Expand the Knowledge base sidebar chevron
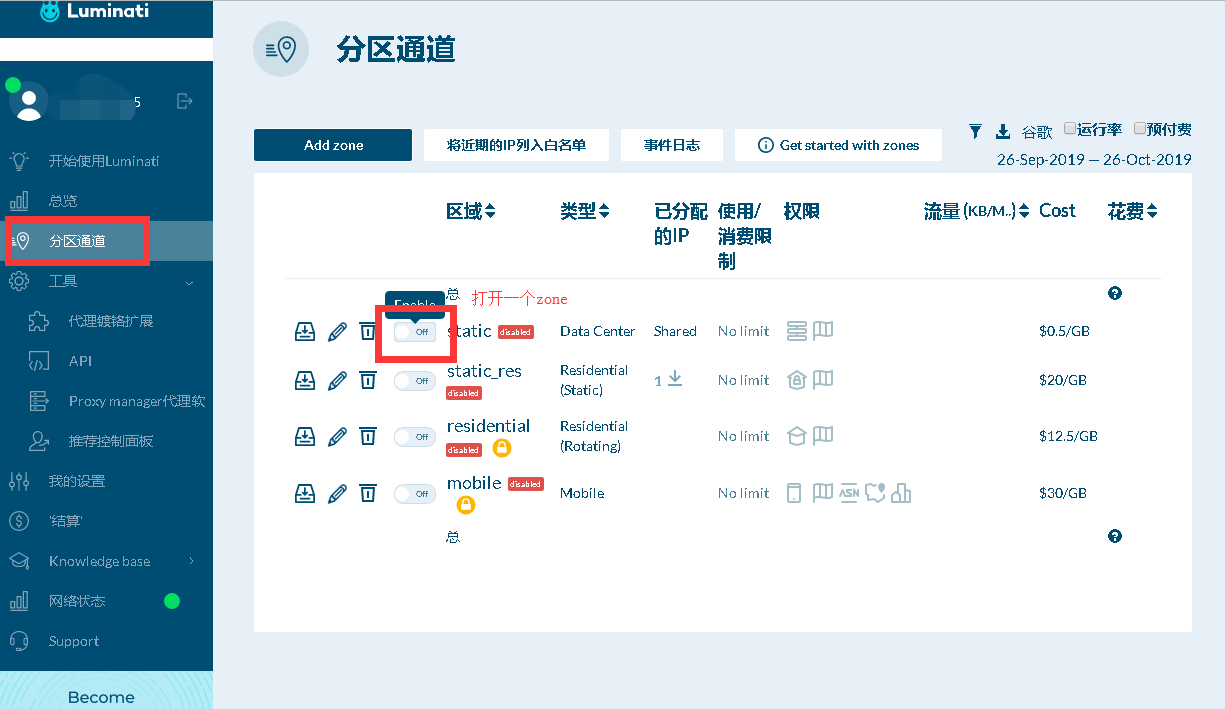The image size is (1225, 709). tap(191, 561)
